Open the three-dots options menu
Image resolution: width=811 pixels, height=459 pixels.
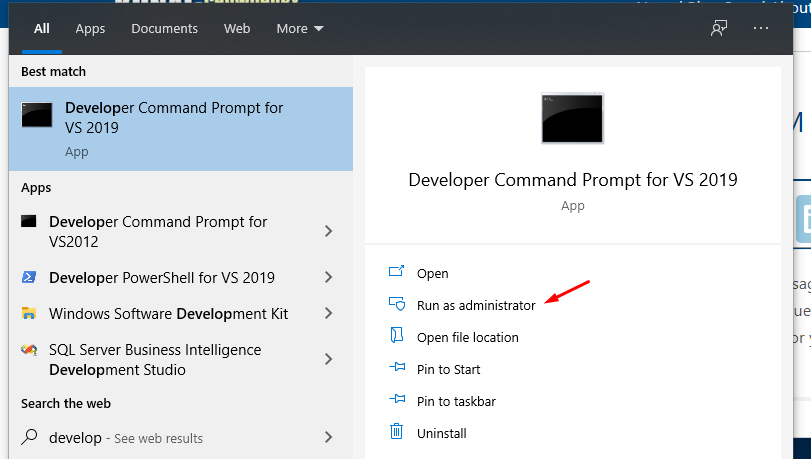click(761, 28)
